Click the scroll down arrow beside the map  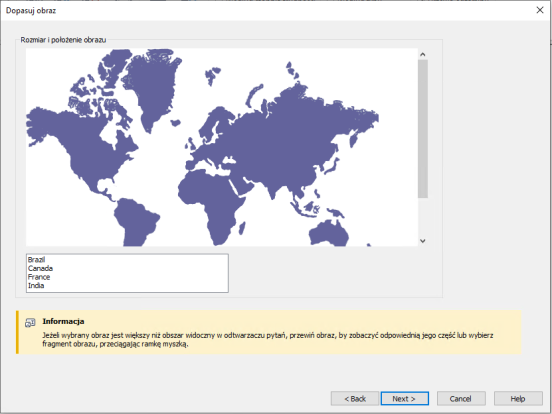423,241
